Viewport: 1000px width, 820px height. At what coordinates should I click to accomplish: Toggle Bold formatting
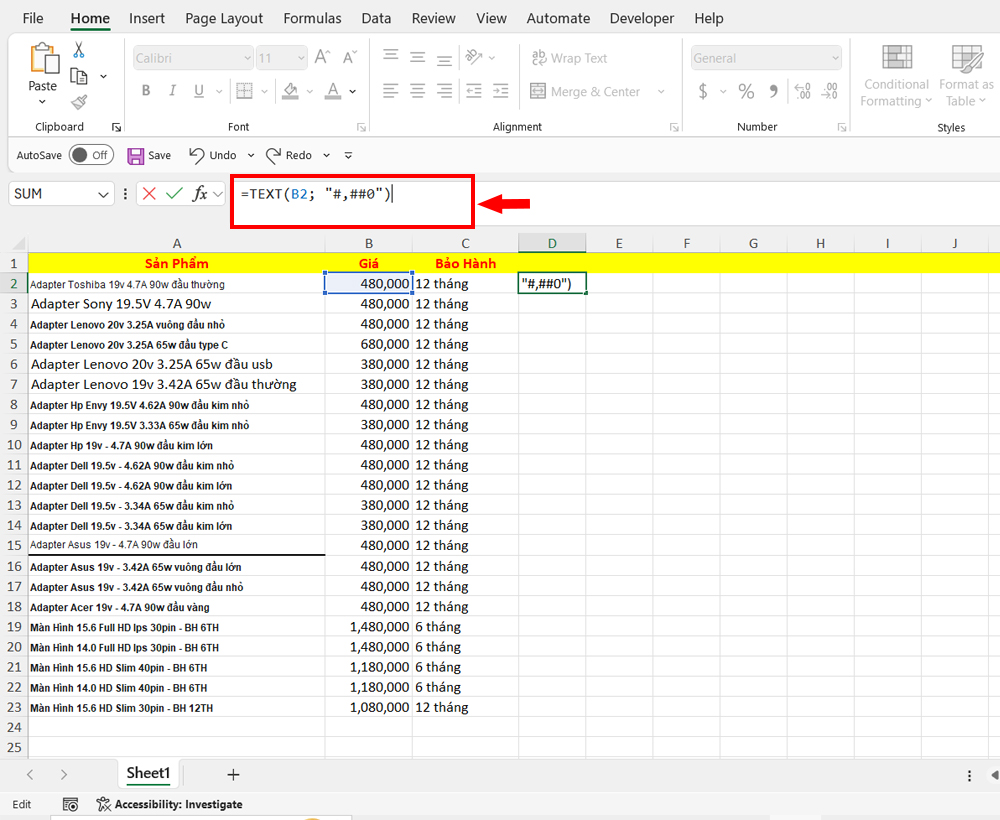coord(146,91)
